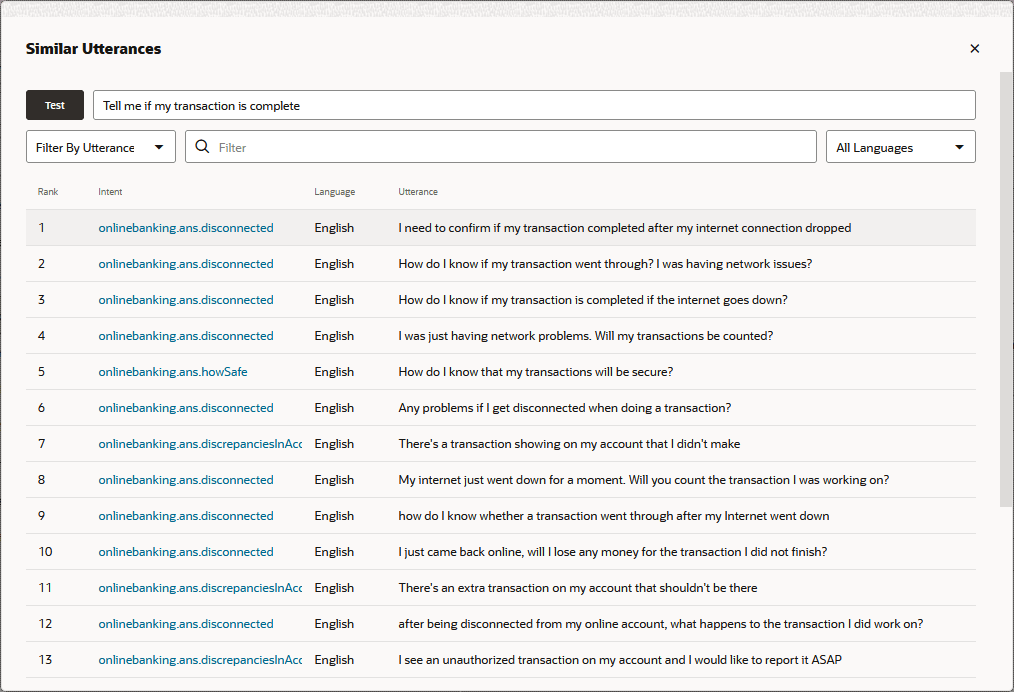Select the rank 3 intent link
Screen dimensions: 1014x692
point(185,300)
